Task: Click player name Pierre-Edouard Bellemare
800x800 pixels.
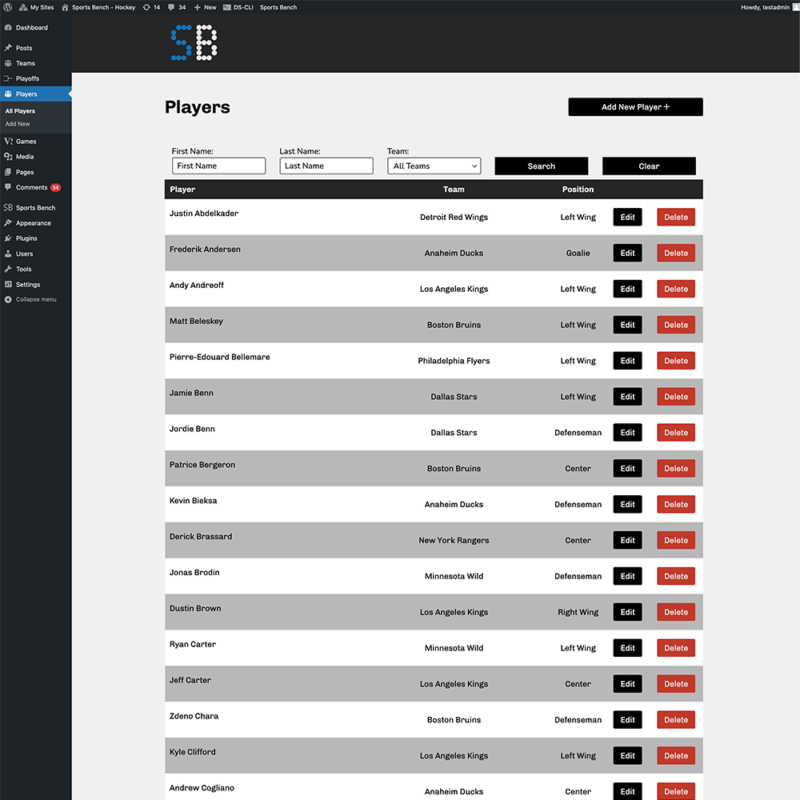Action: 220,357
